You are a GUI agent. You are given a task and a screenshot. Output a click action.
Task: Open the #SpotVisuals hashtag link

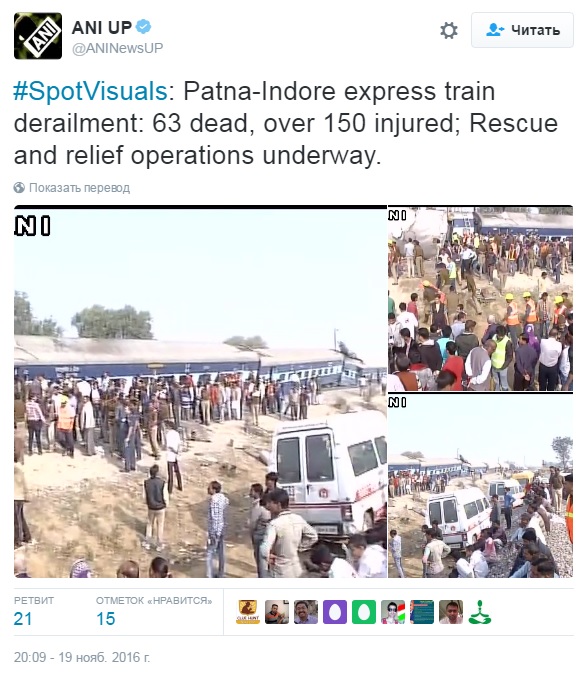(91, 91)
